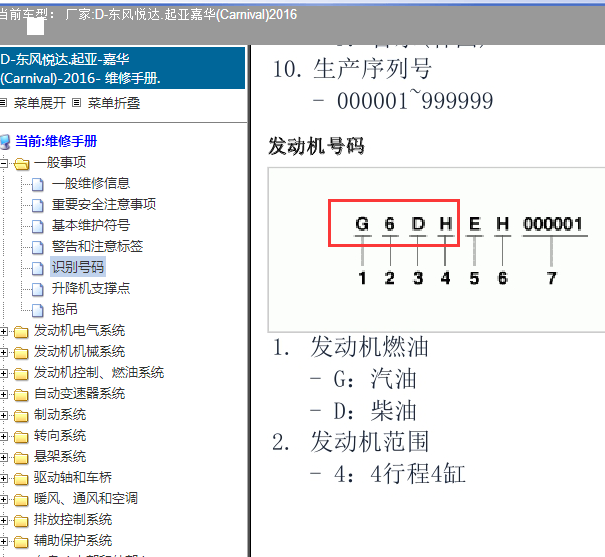Select the 发动机机械系统 label
The width and height of the screenshot is (605, 557).
point(79,351)
